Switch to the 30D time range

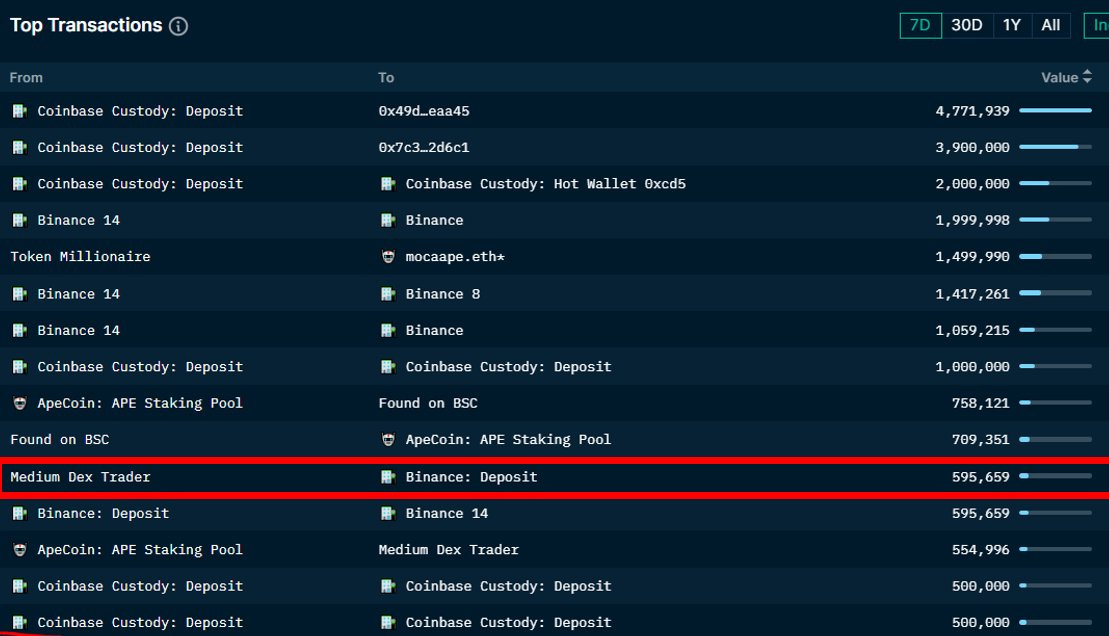[x=966, y=25]
